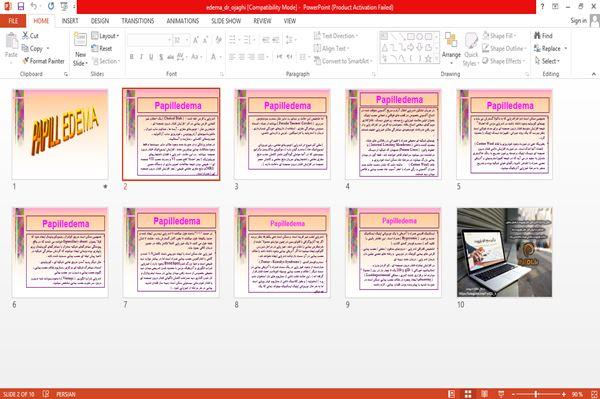Open Shape Effects dropdown
This screenshot has width=600, height=399.
tap(504, 61)
